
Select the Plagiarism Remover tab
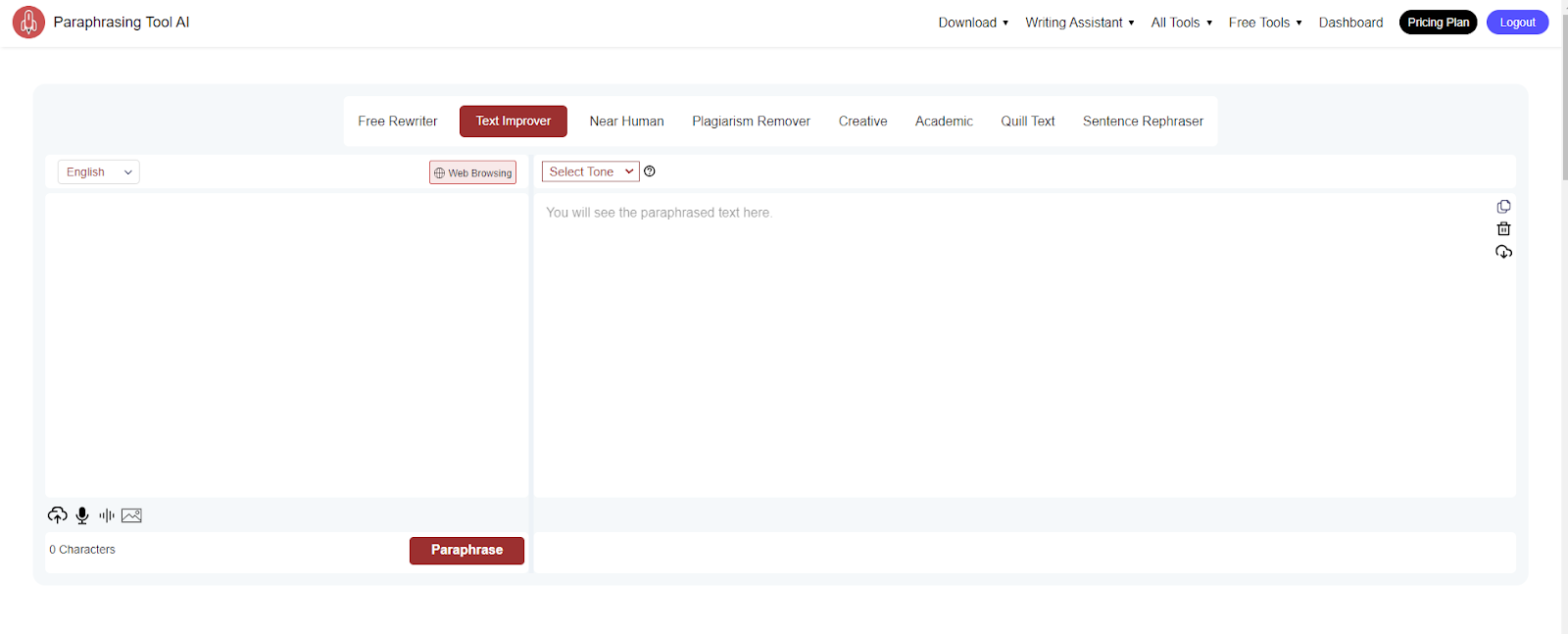coord(751,122)
